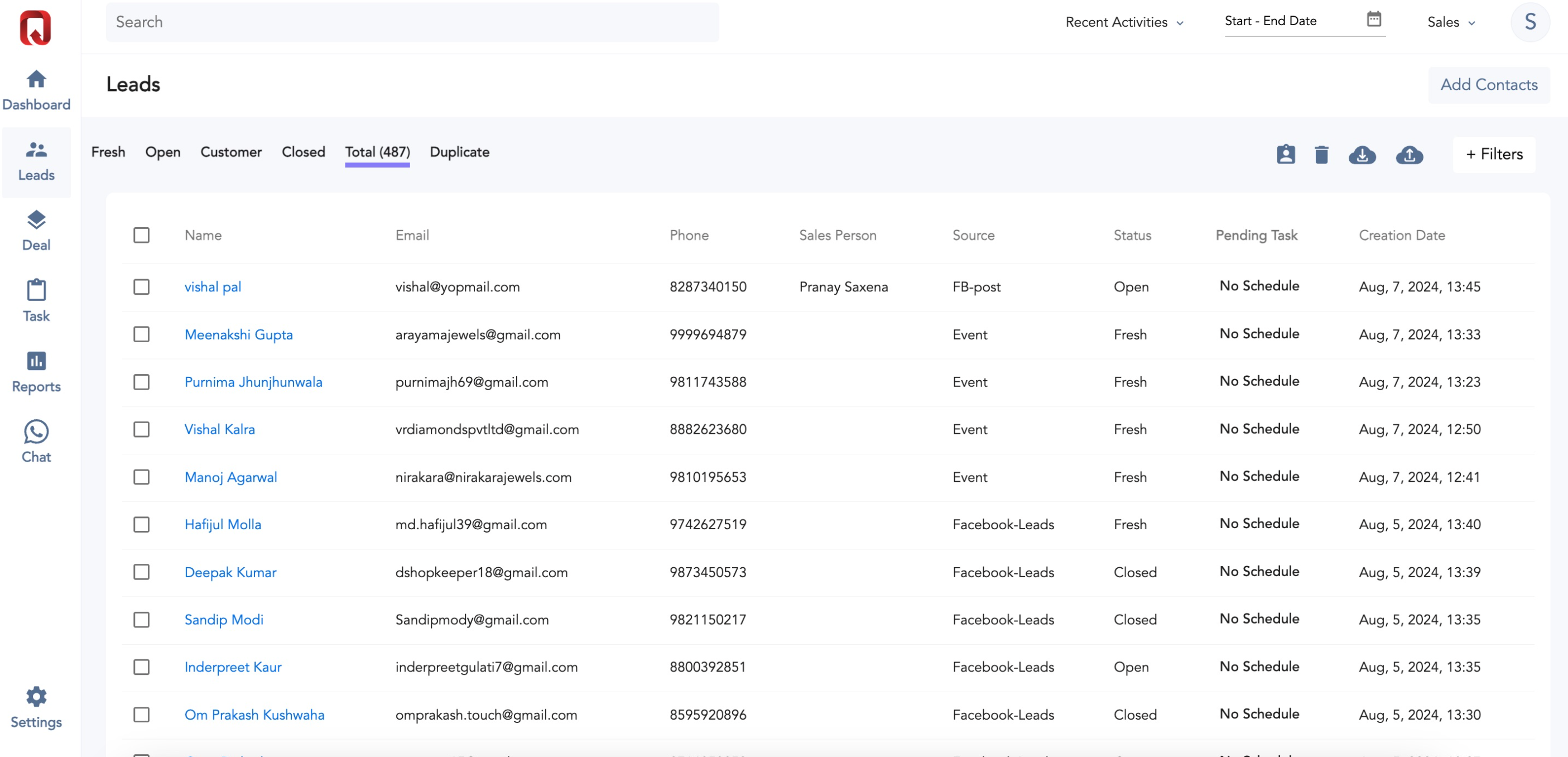Delete selected leads using the trash icon
The image size is (1568, 757).
(1321, 155)
